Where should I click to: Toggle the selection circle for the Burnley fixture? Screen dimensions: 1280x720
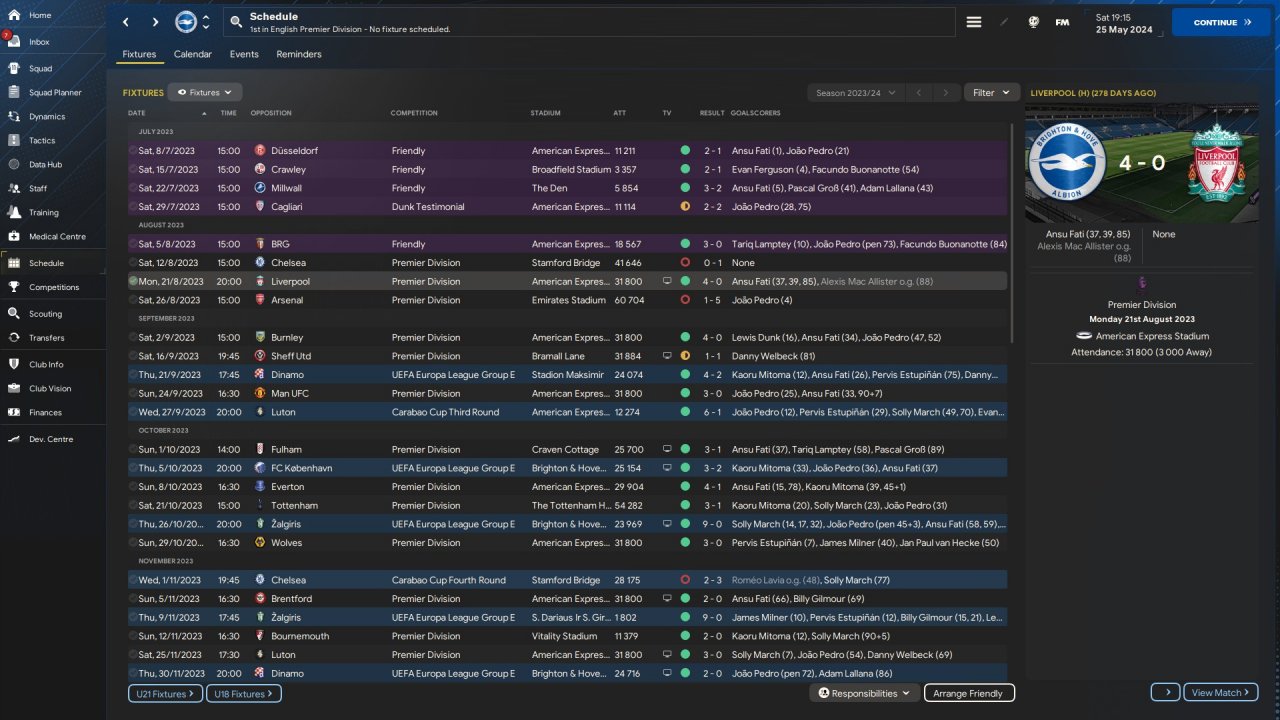[x=133, y=338]
